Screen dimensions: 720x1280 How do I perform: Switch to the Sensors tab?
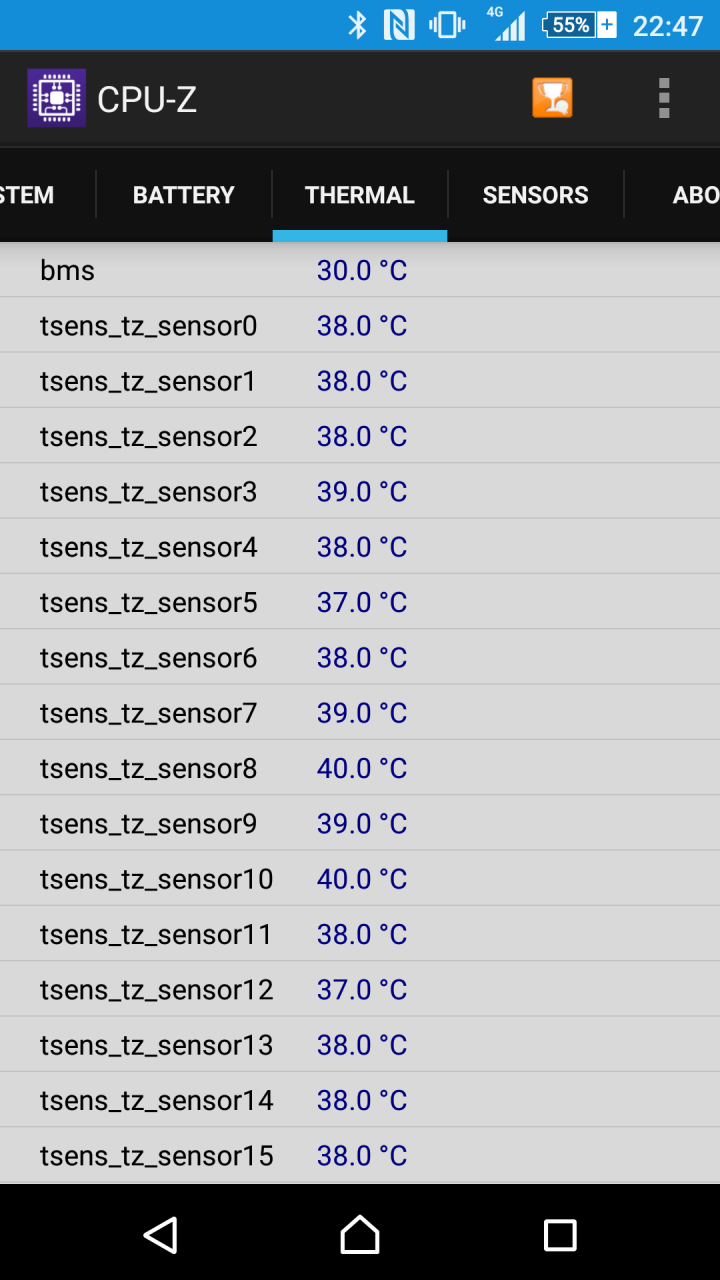536,195
